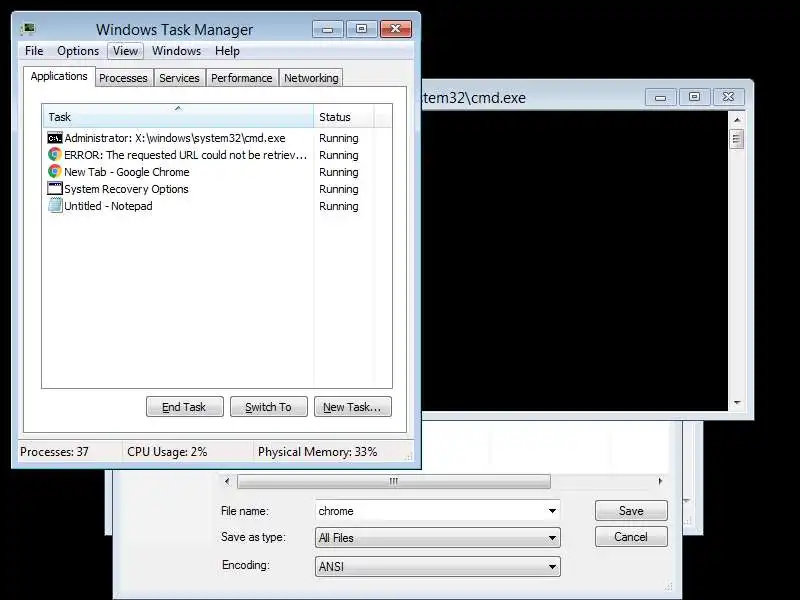Click the left scroll arrow in save dialog
800x600 pixels.
point(227,481)
